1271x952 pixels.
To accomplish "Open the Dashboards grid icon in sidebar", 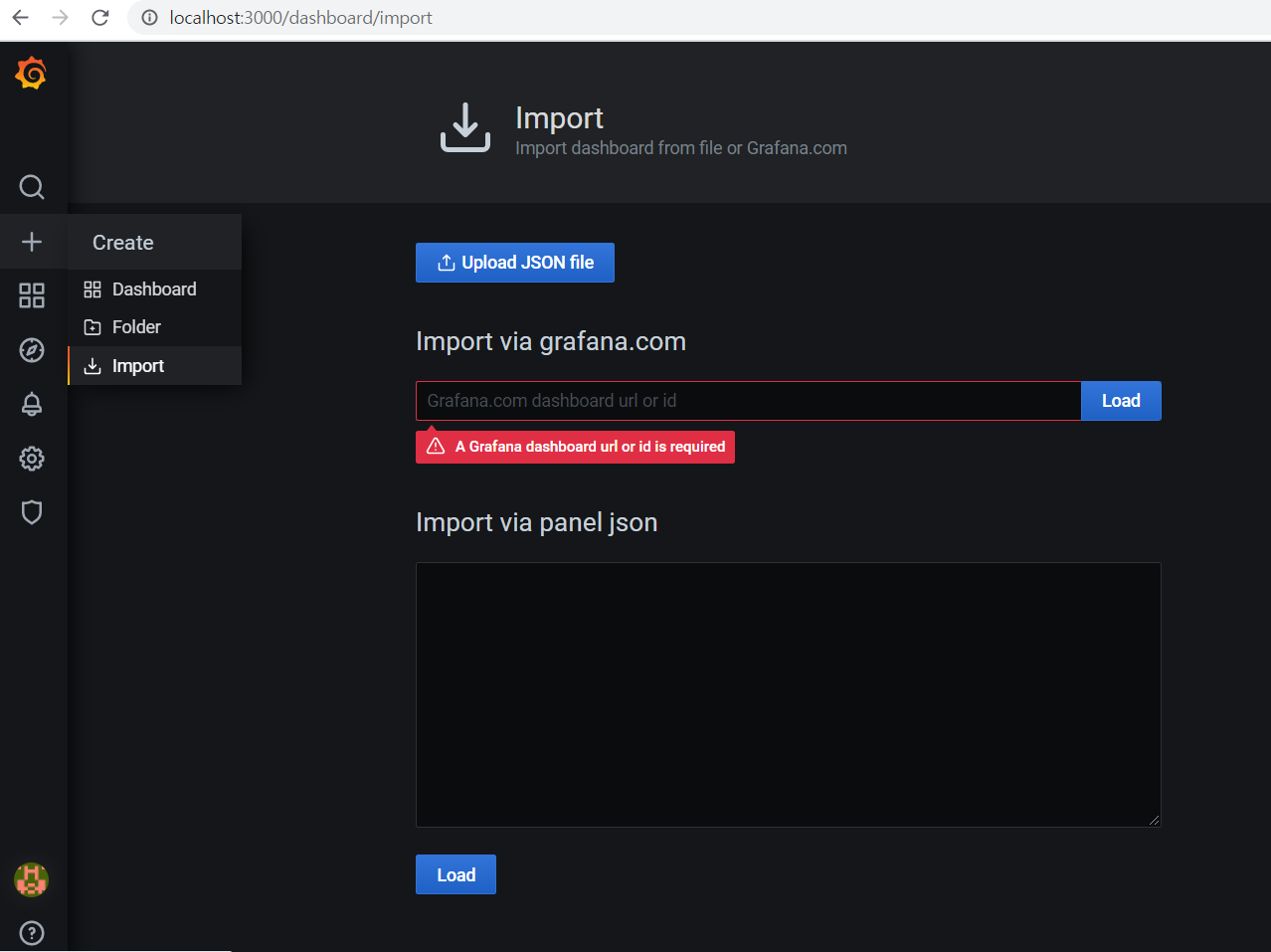I will (32, 295).
